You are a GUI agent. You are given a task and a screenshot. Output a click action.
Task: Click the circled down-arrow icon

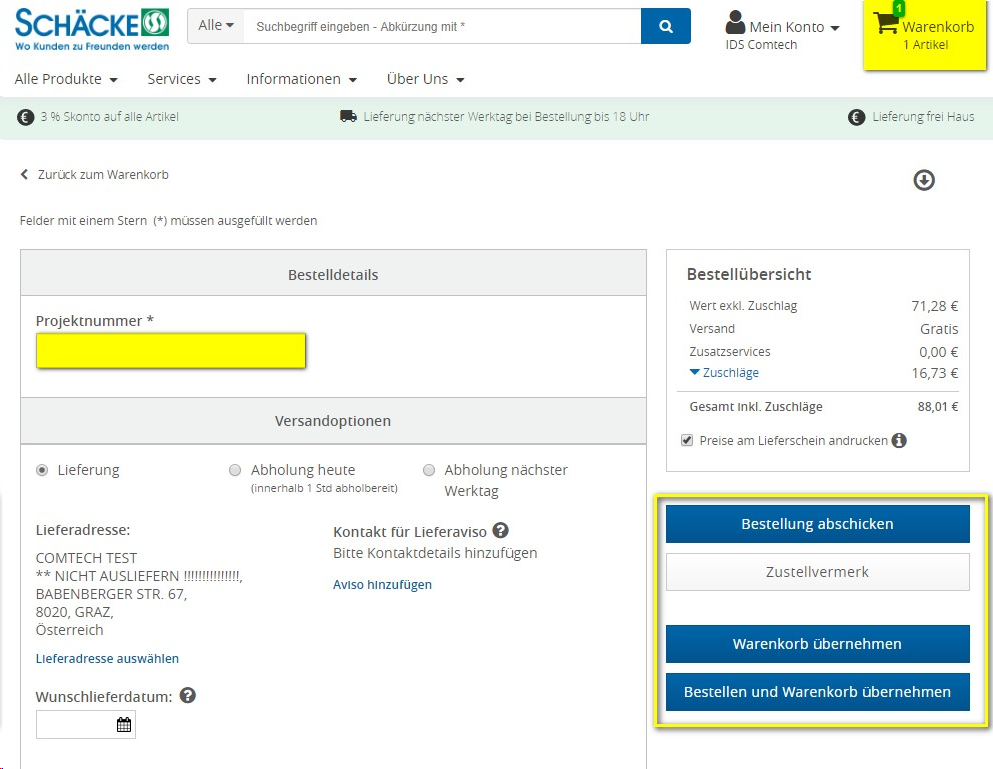click(924, 180)
